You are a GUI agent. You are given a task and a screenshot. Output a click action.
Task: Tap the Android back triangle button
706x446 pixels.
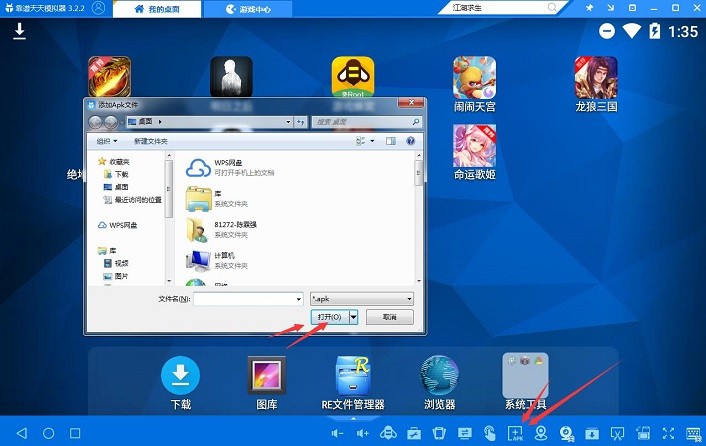(22, 433)
